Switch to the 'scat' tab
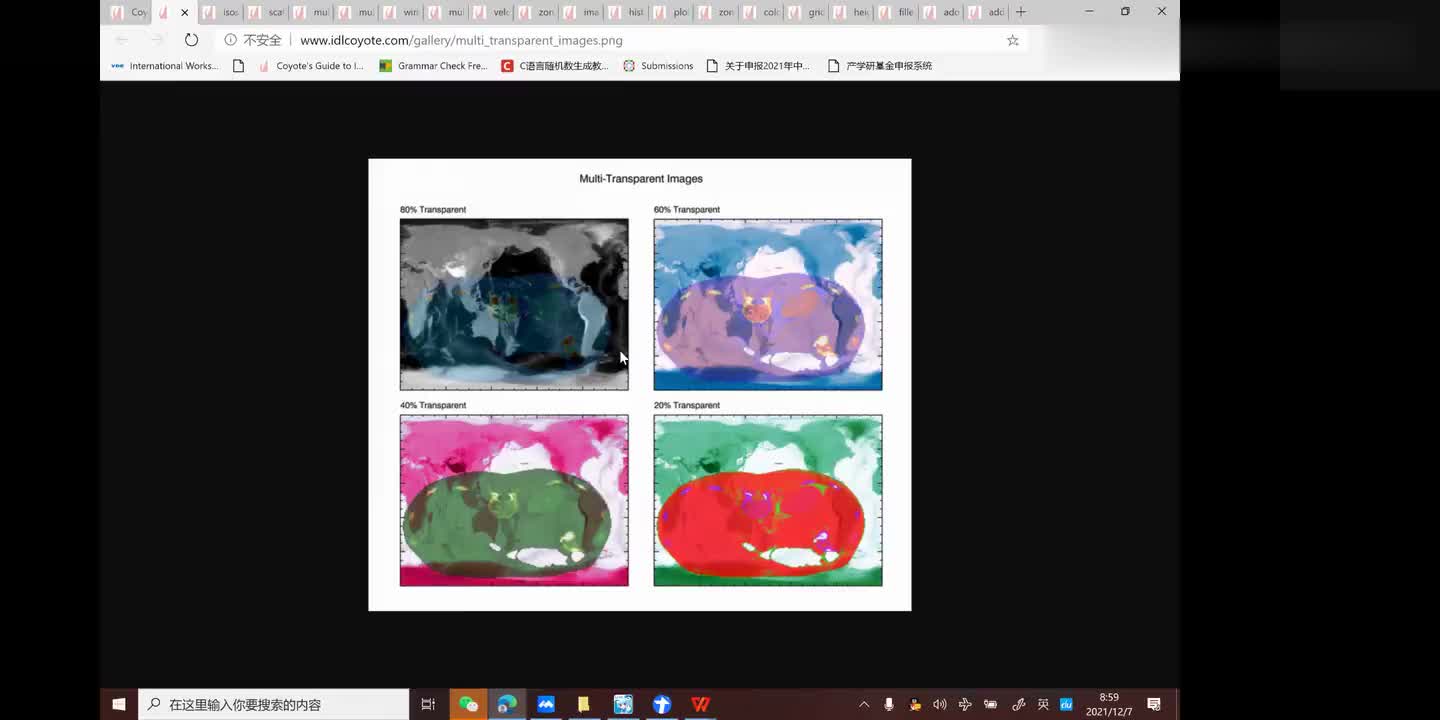This screenshot has height=720, width=1440. pos(266,12)
